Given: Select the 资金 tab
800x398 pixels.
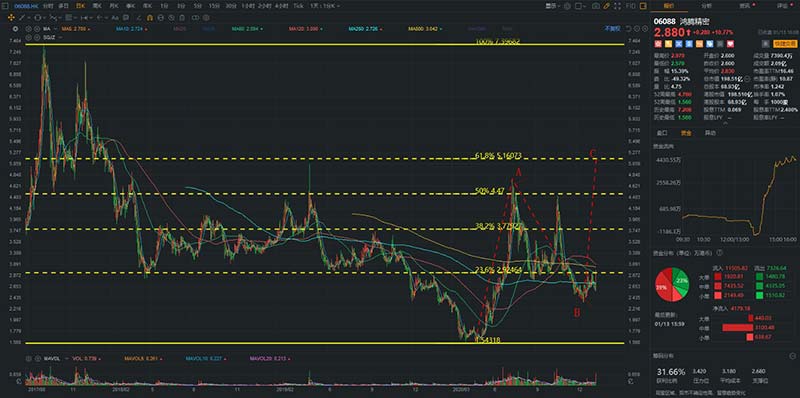Looking at the screenshot, I should coord(686,133).
